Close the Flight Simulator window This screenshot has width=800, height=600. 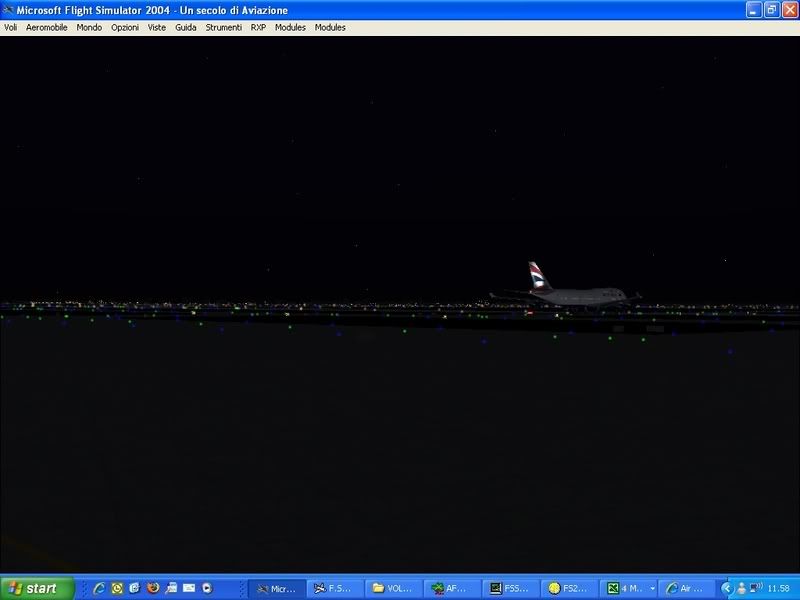click(x=789, y=10)
